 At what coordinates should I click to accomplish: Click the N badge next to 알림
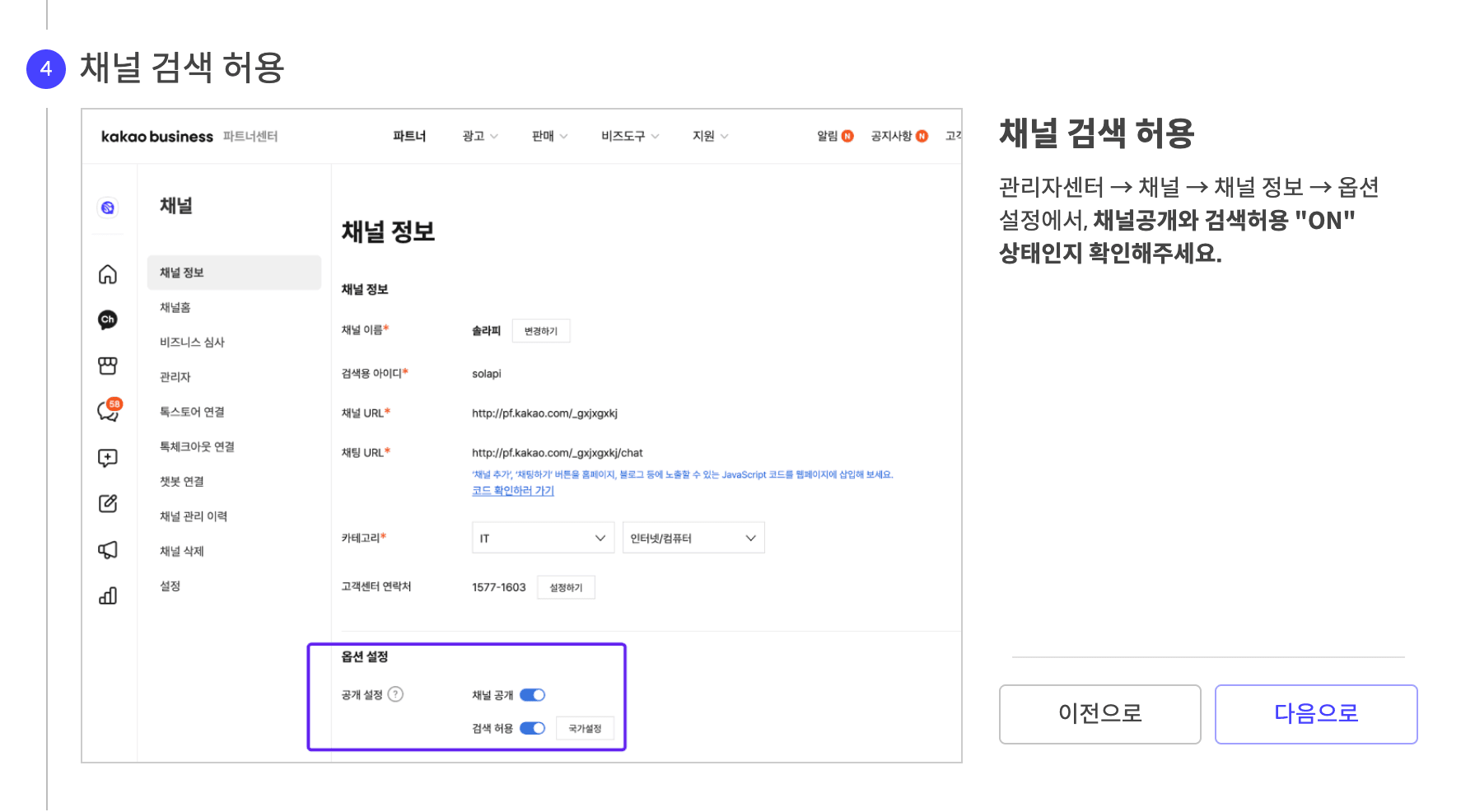tap(847, 136)
